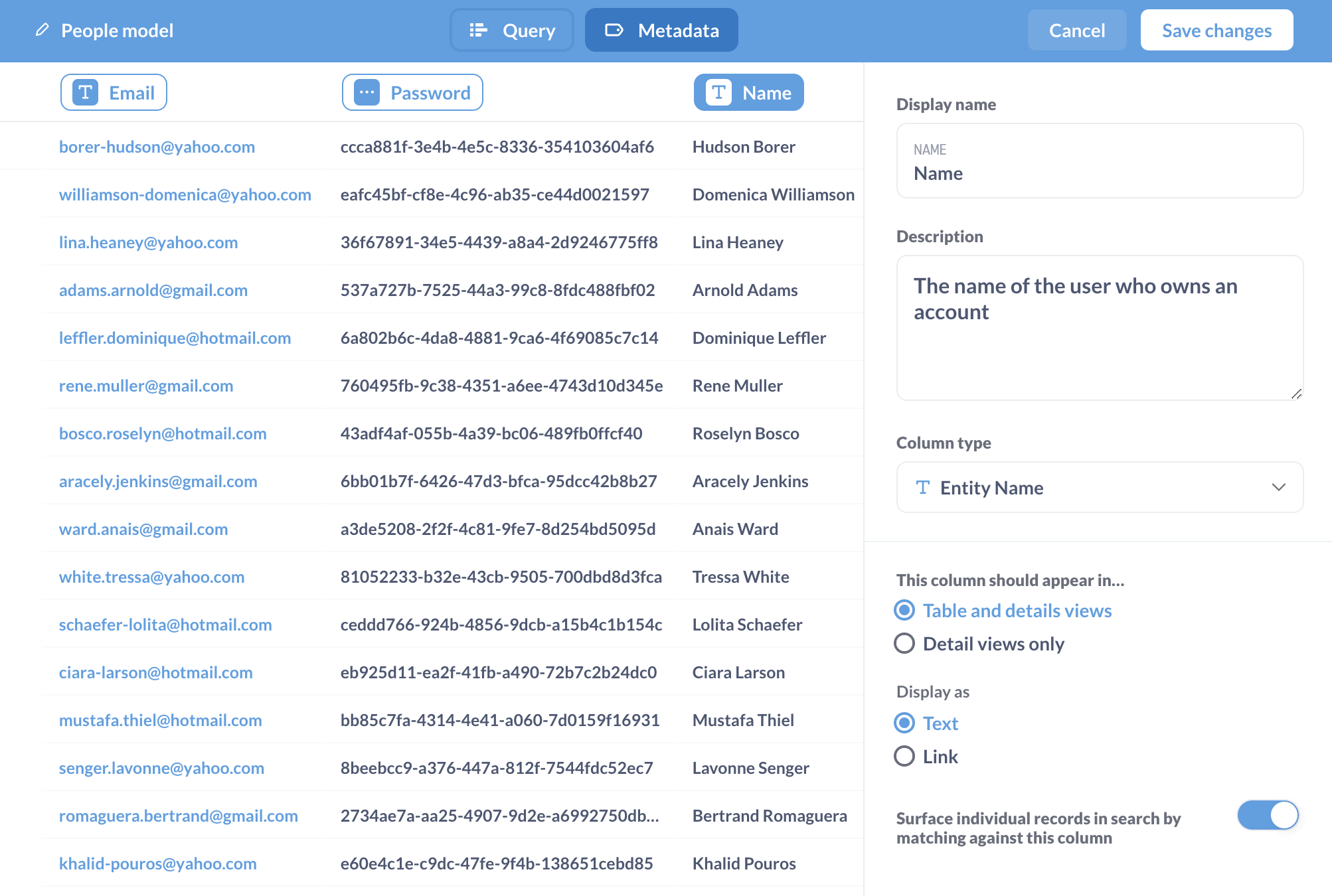Click into the Display name field
Viewport: 1332px width, 896px height.
click(1099, 173)
